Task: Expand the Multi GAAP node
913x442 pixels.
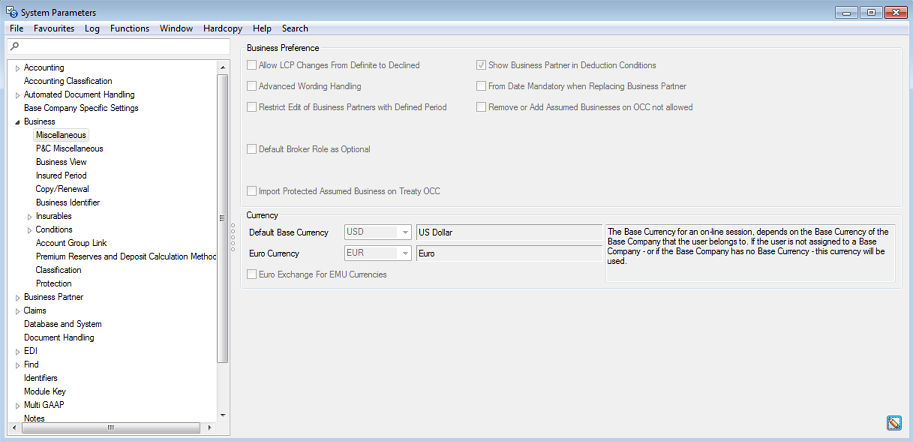Action: (x=17, y=405)
